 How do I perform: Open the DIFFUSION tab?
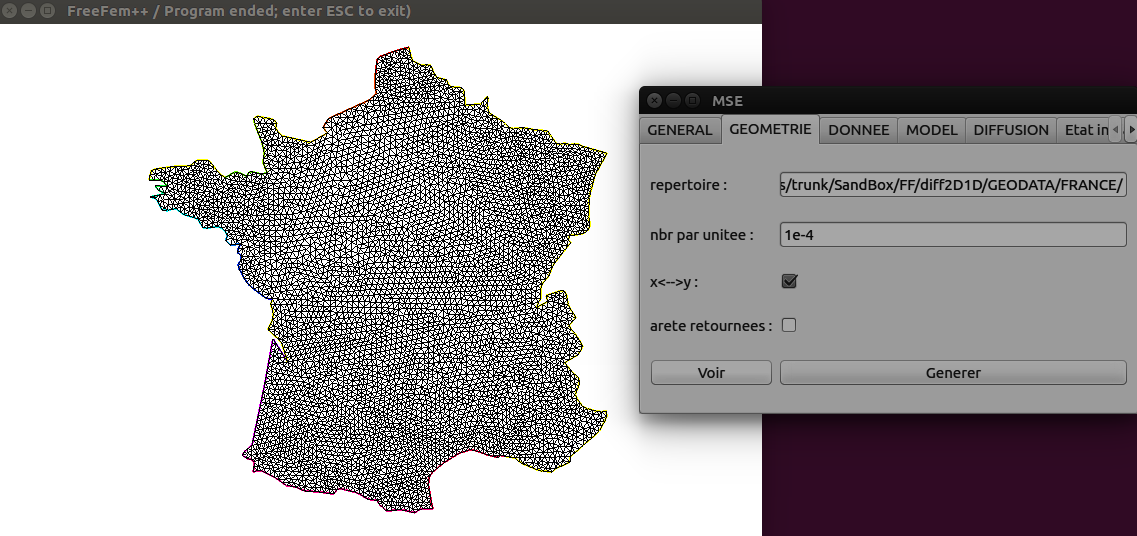tap(1011, 130)
